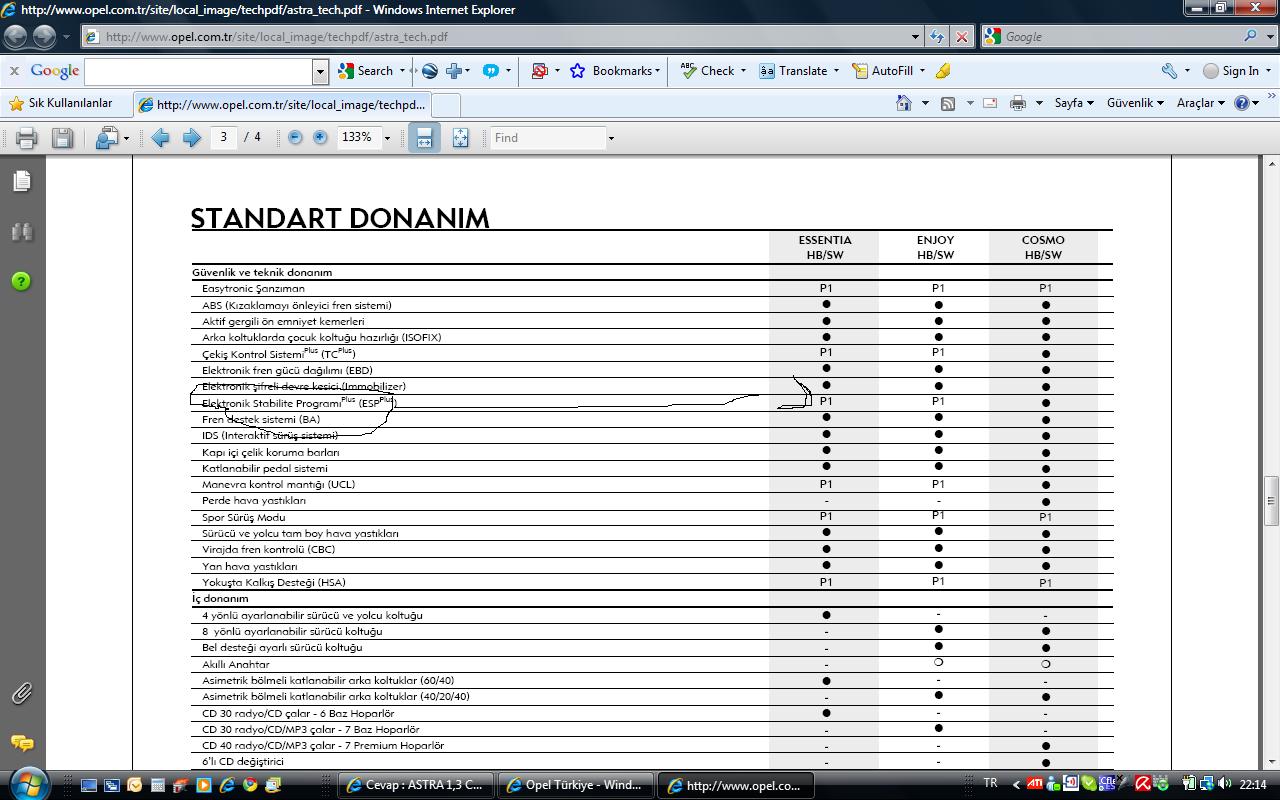Save a copy with the floppy disk icon
Image resolution: width=1280 pixels, height=800 pixels.
click(x=62, y=138)
